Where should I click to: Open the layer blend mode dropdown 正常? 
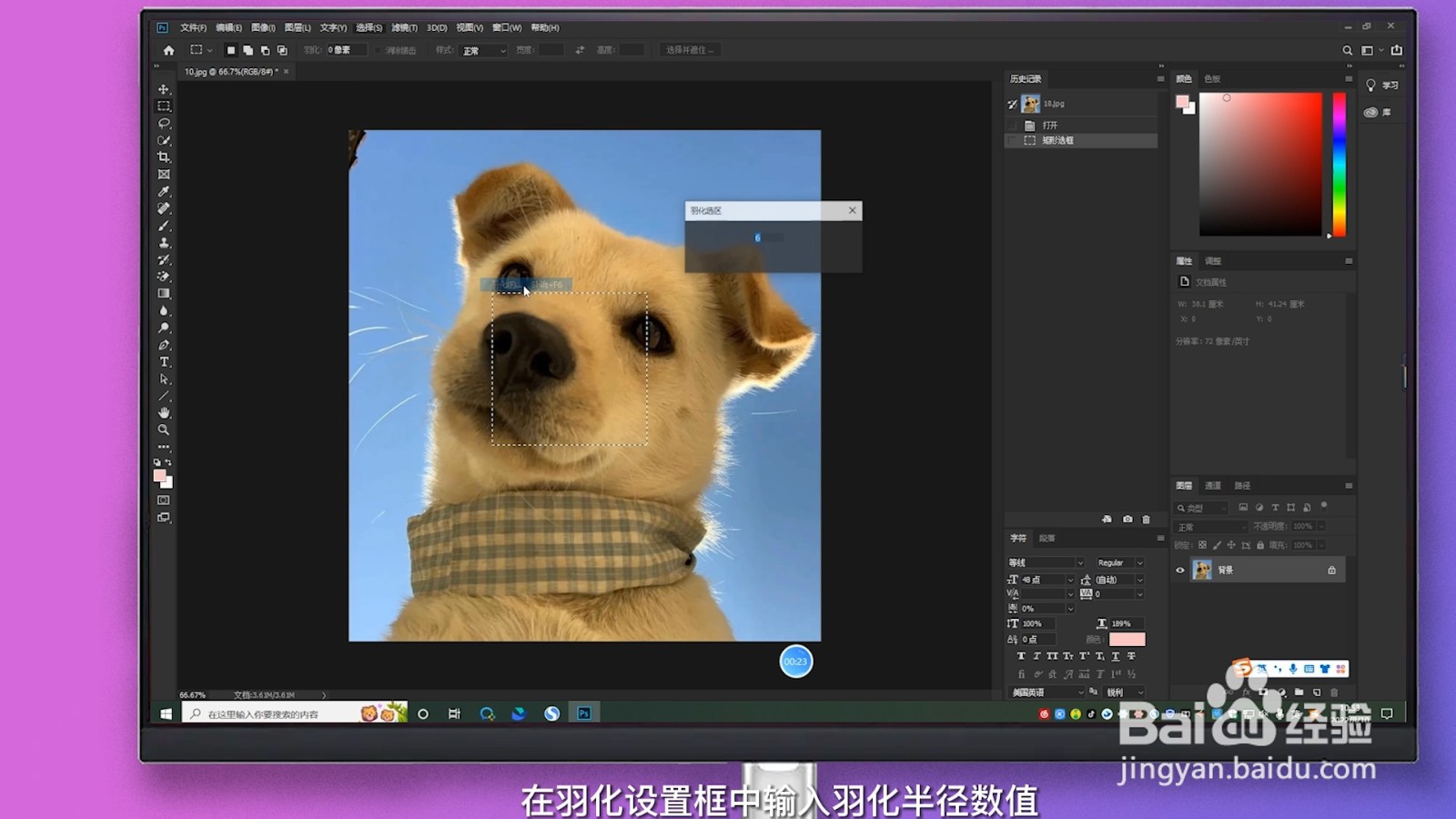(x=1211, y=527)
